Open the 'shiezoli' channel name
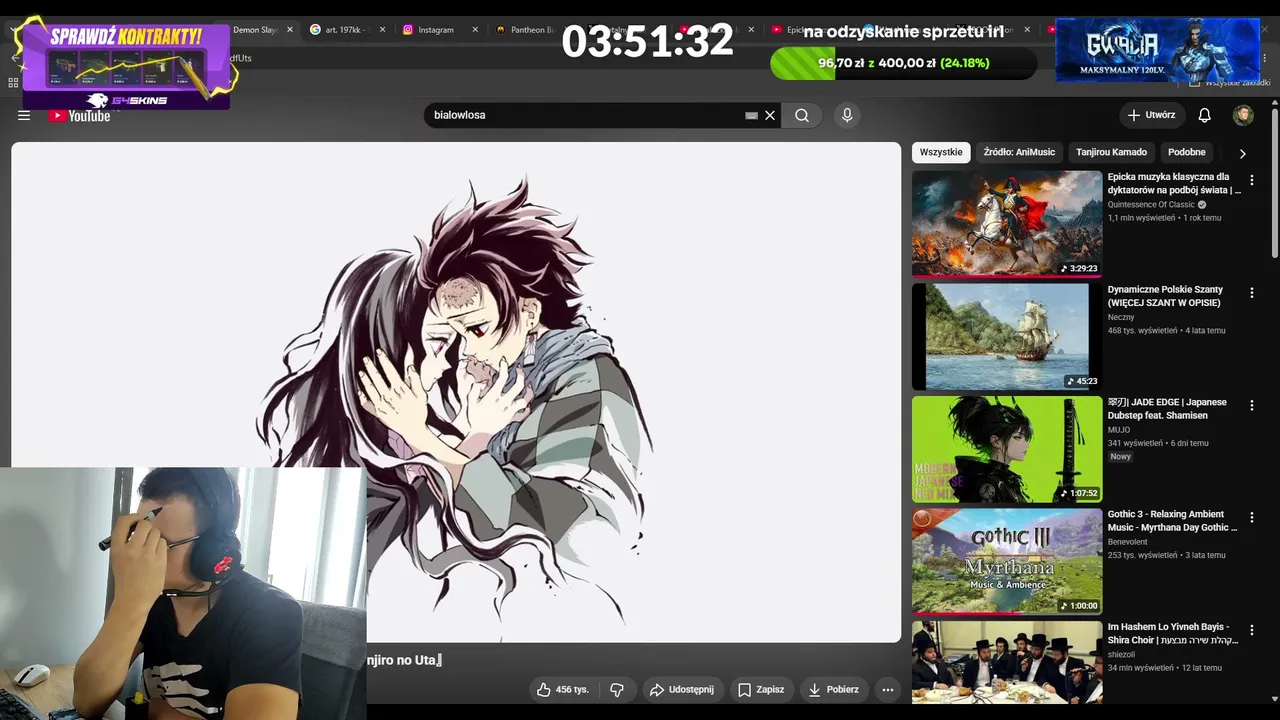 click(x=1122, y=655)
